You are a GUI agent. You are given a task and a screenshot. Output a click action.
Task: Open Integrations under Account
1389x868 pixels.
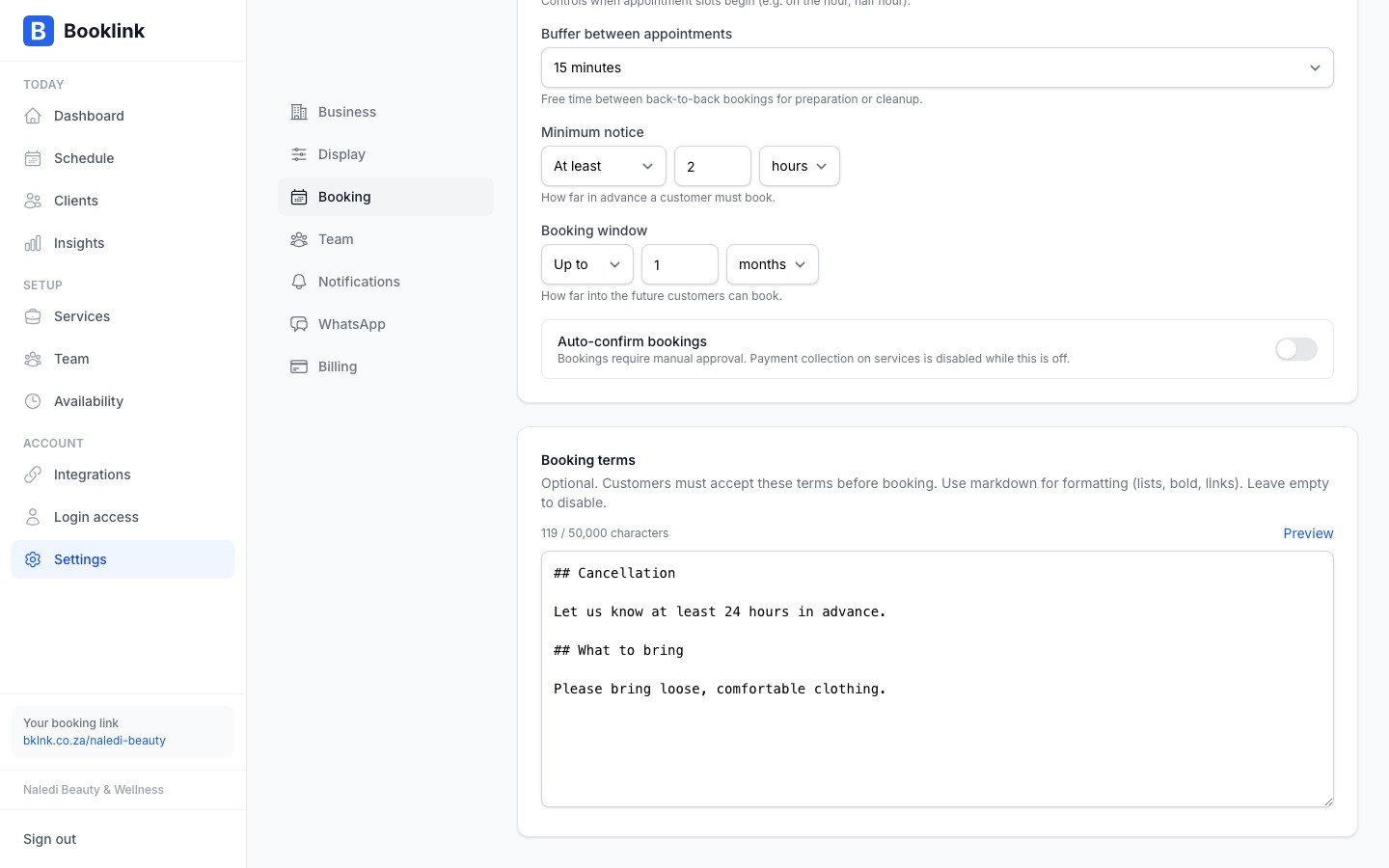(123, 475)
